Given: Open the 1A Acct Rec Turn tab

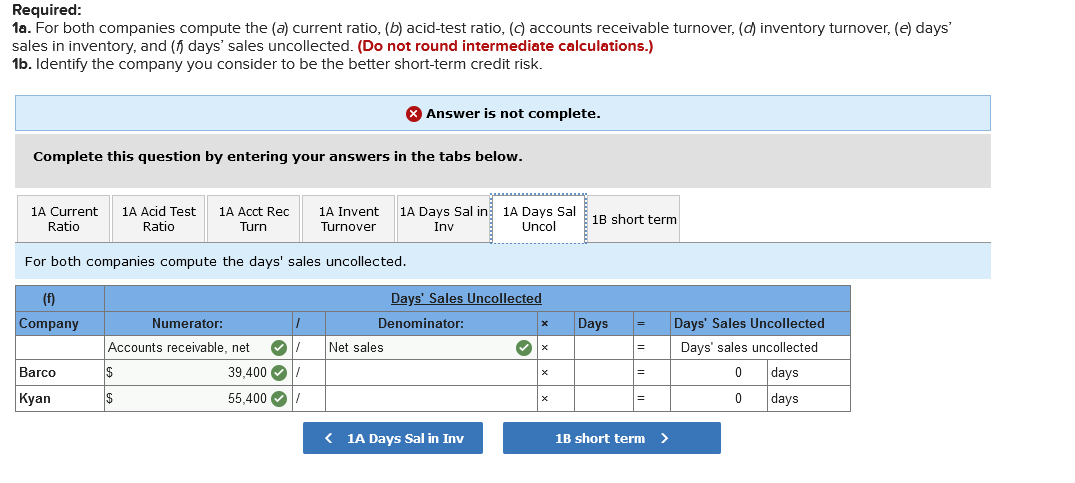Looking at the screenshot, I should pyautogui.click(x=254, y=219).
